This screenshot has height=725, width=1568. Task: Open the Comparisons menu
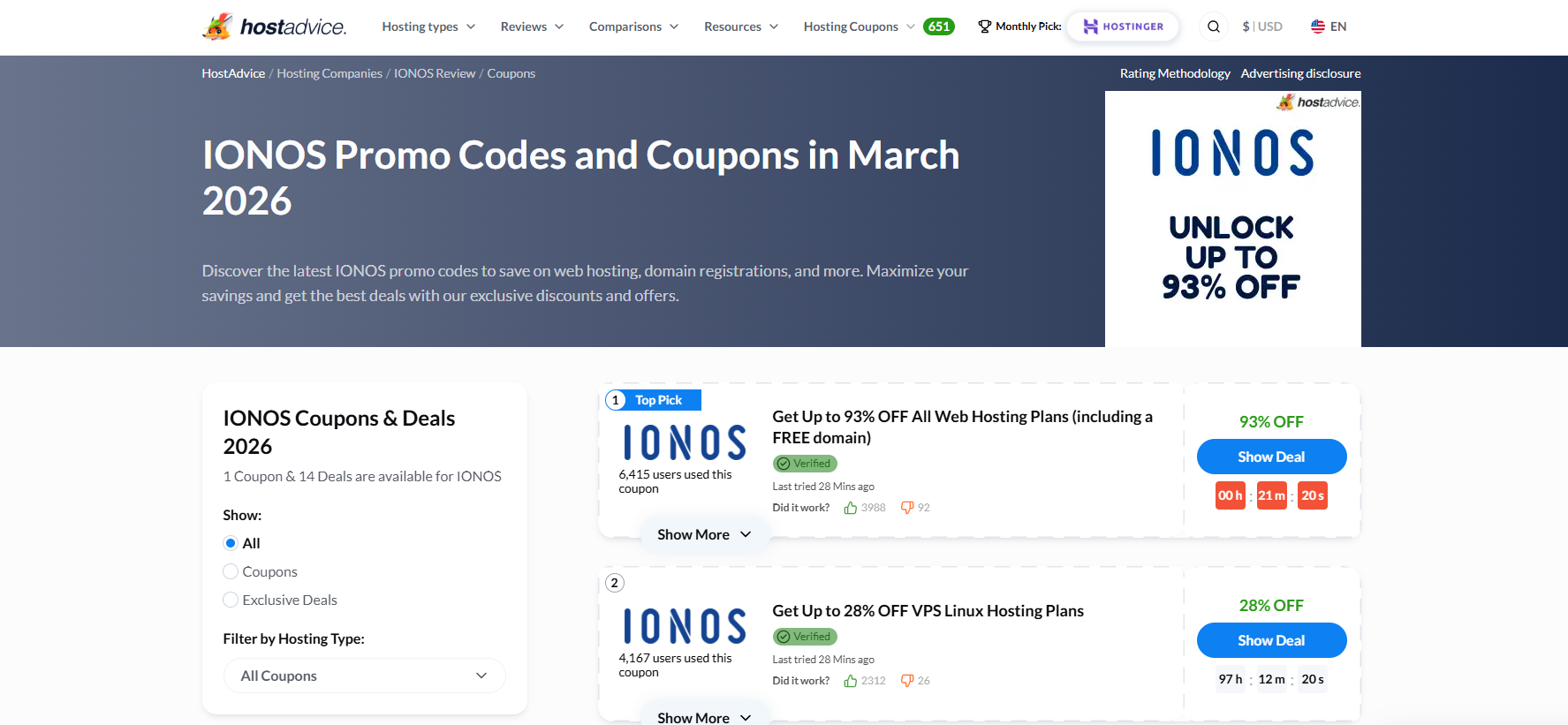point(633,26)
